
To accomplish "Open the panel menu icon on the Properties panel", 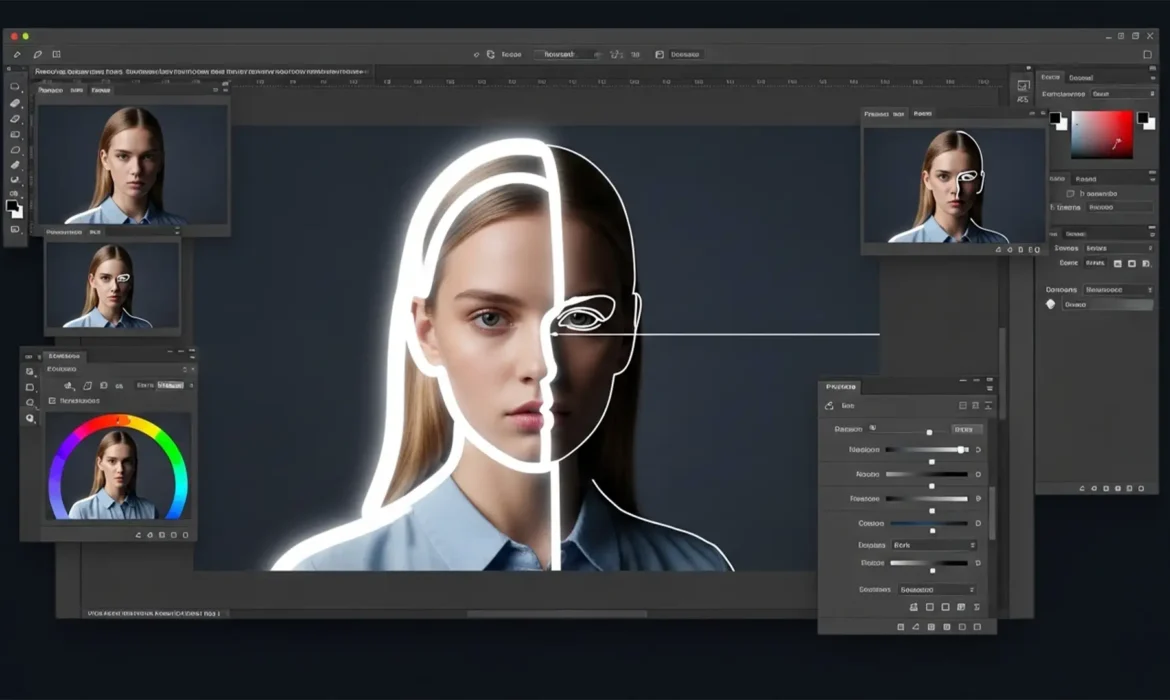I will click(x=988, y=387).
